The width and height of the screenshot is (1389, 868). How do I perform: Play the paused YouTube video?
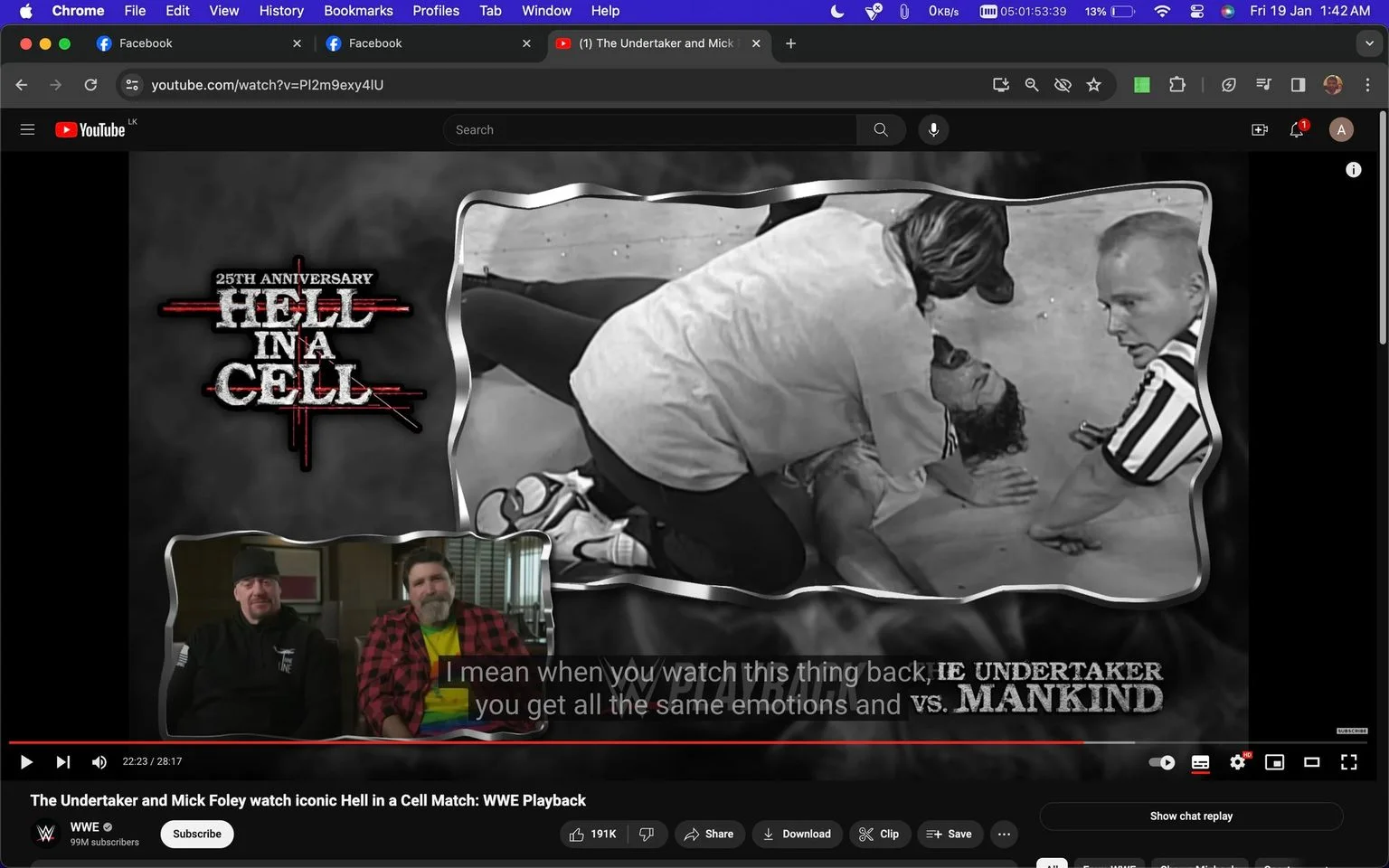click(26, 762)
